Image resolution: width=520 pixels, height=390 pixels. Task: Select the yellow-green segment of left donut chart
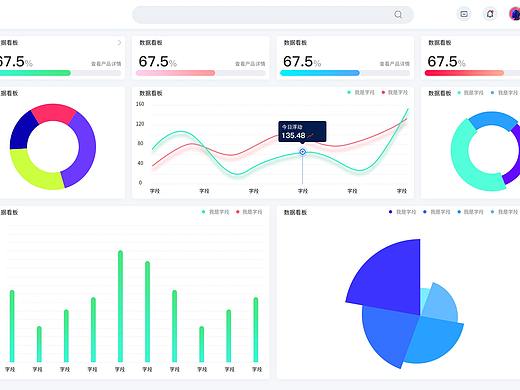[33, 171]
